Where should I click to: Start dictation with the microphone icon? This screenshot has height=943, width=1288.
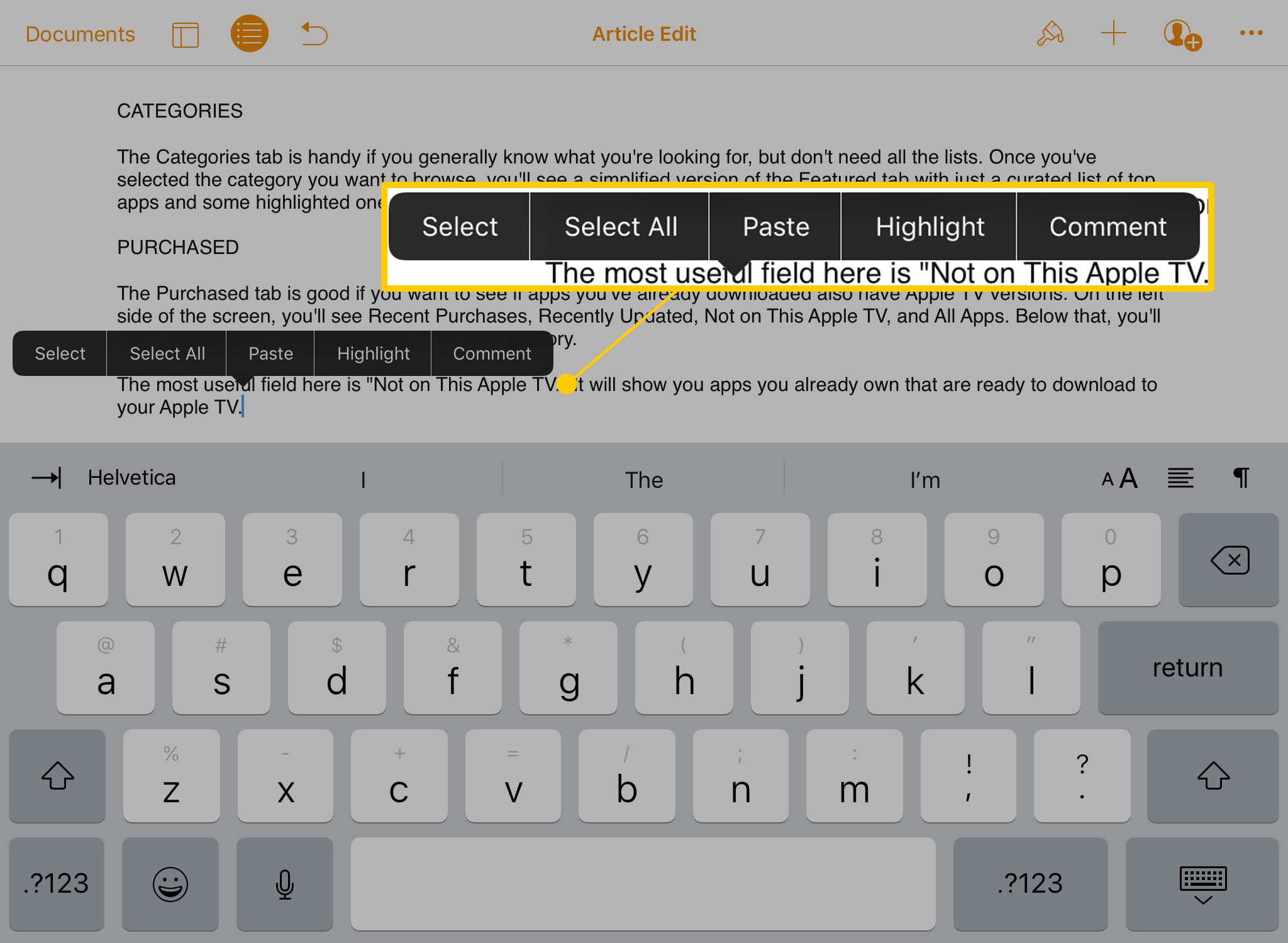click(285, 884)
